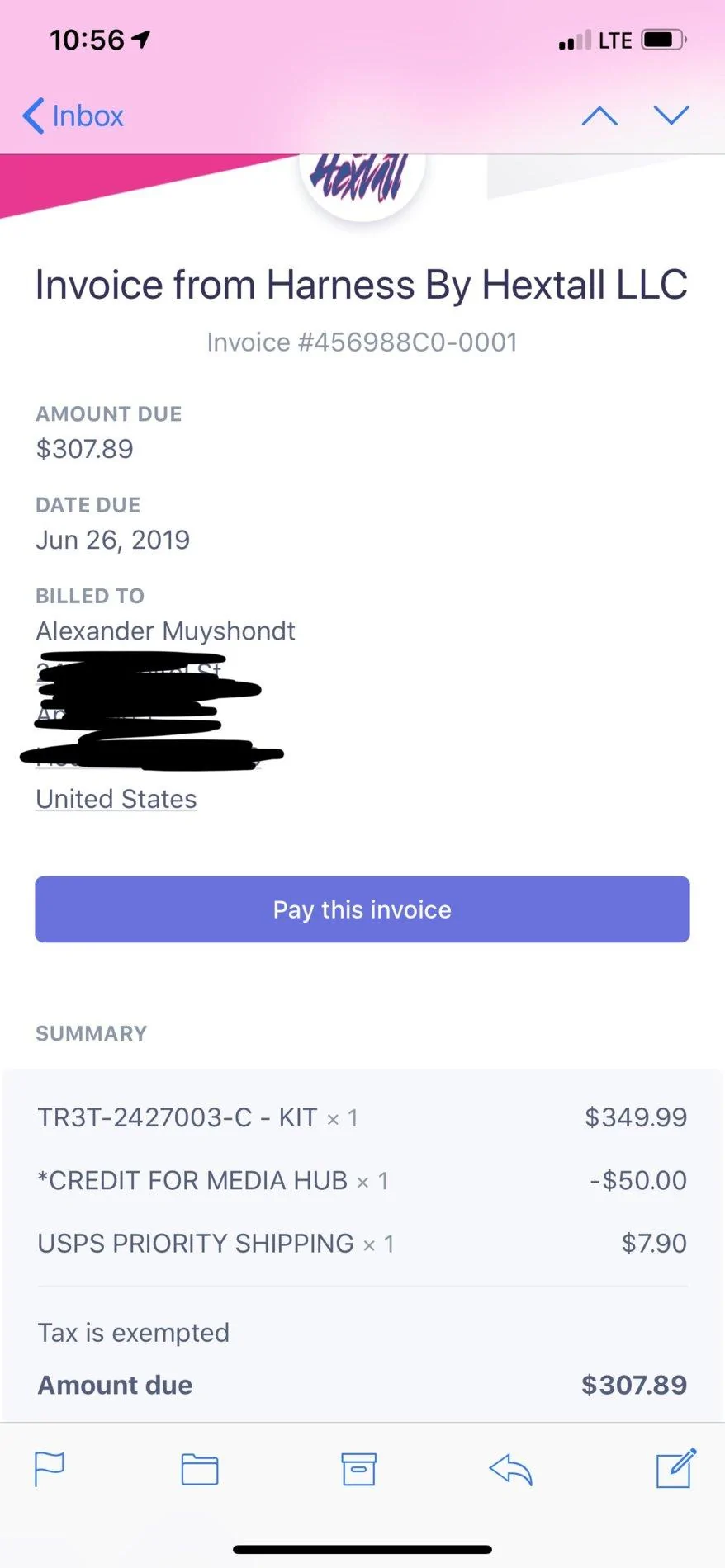Open the United States address link
Viewport: 725px width, 1568px height.
pos(116,799)
